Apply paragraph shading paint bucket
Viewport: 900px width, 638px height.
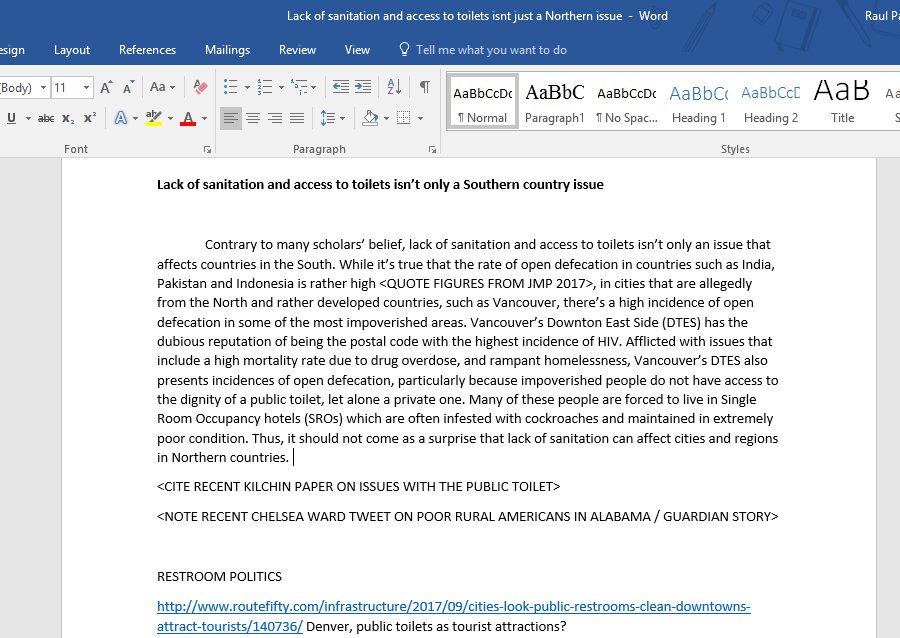[x=370, y=118]
